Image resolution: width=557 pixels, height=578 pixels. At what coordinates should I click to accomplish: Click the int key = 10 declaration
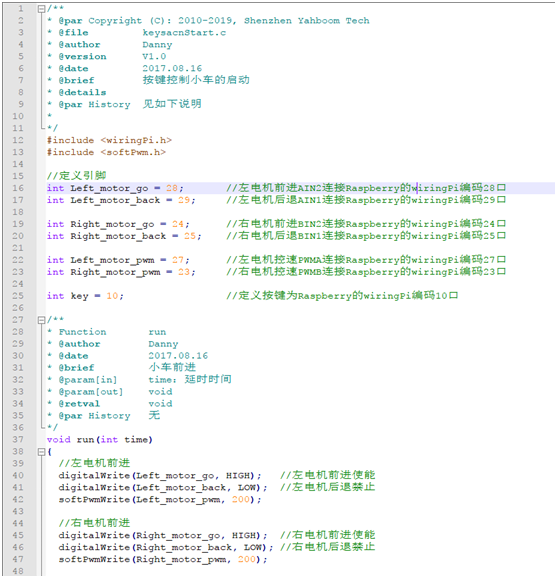pyautogui.click(x=85, y=296)
